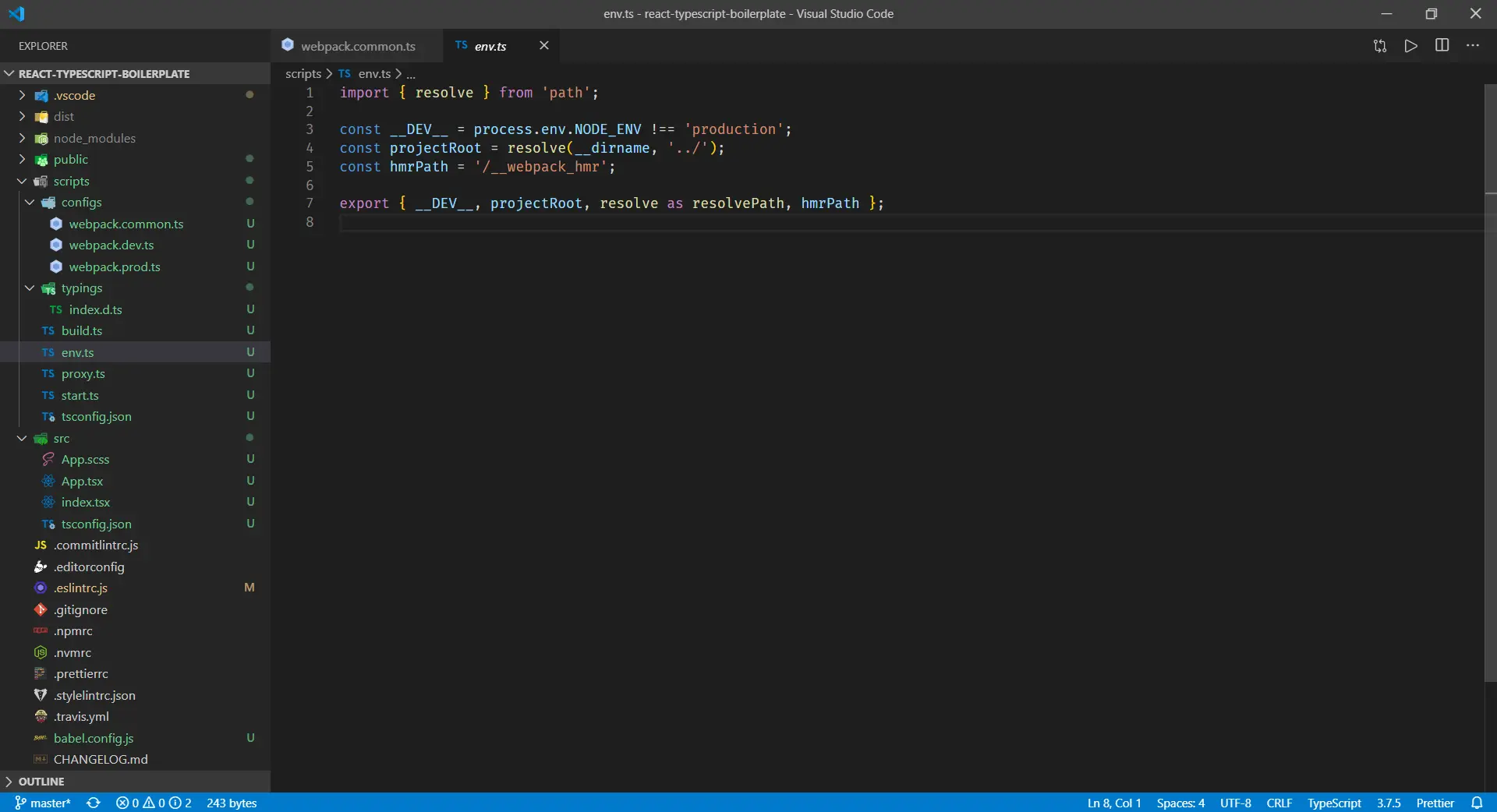Viewport: 1497px width, 812px height.
Task: Open index.d.ts file
Action: pos(135,309)
